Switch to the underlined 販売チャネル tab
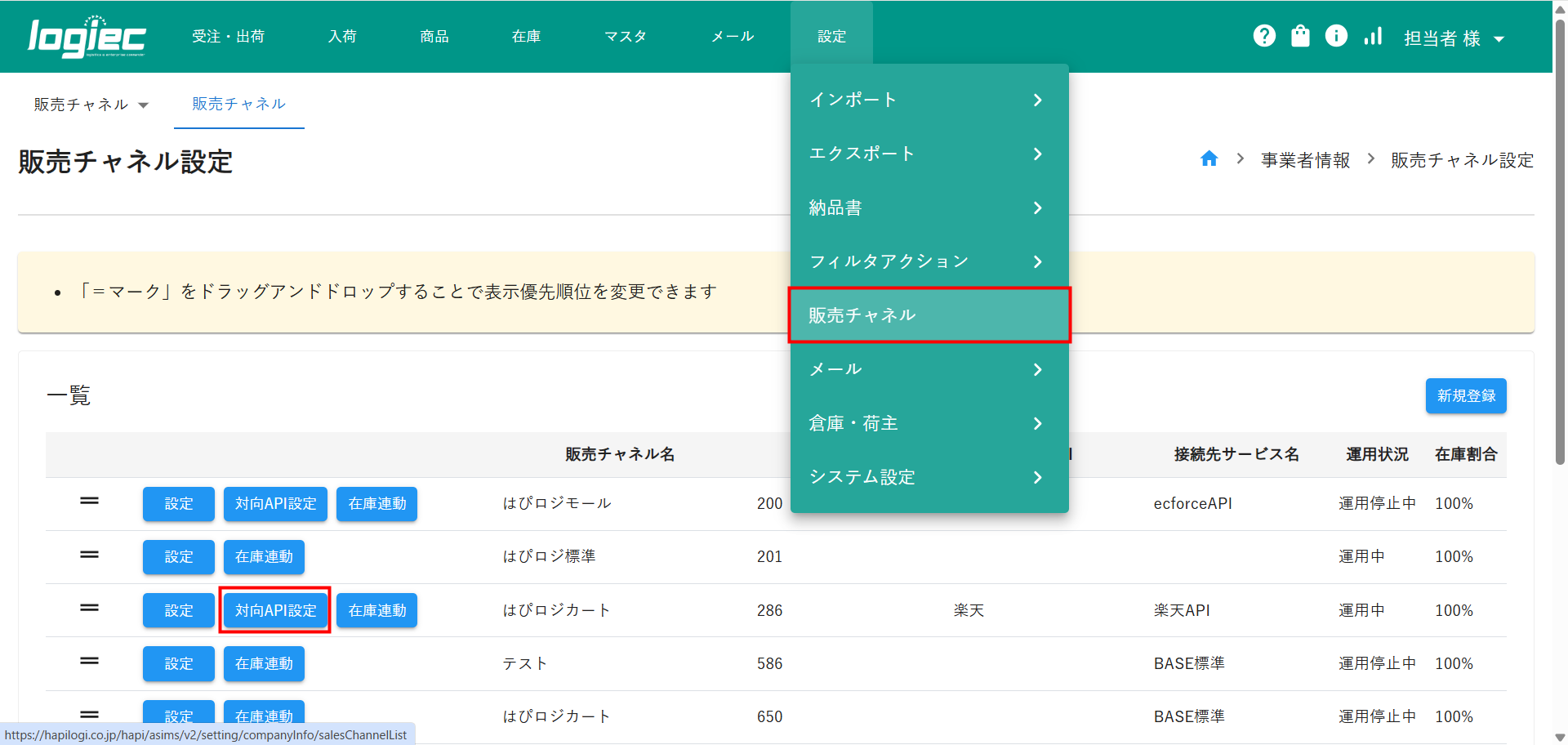The width and height of the screenshot is (1568, 745). coord(238,104)
